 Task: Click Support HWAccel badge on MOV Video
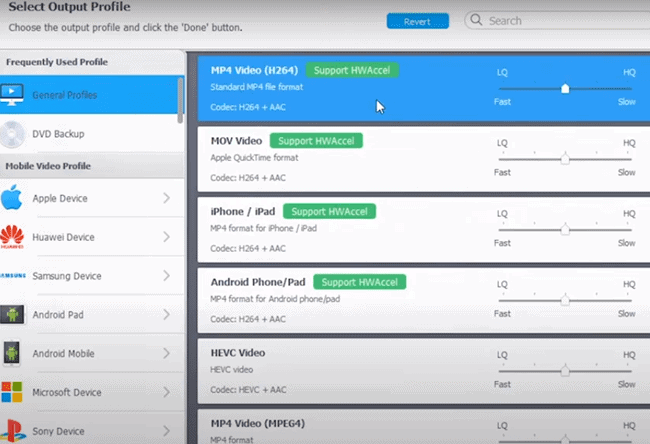point(316,141)
